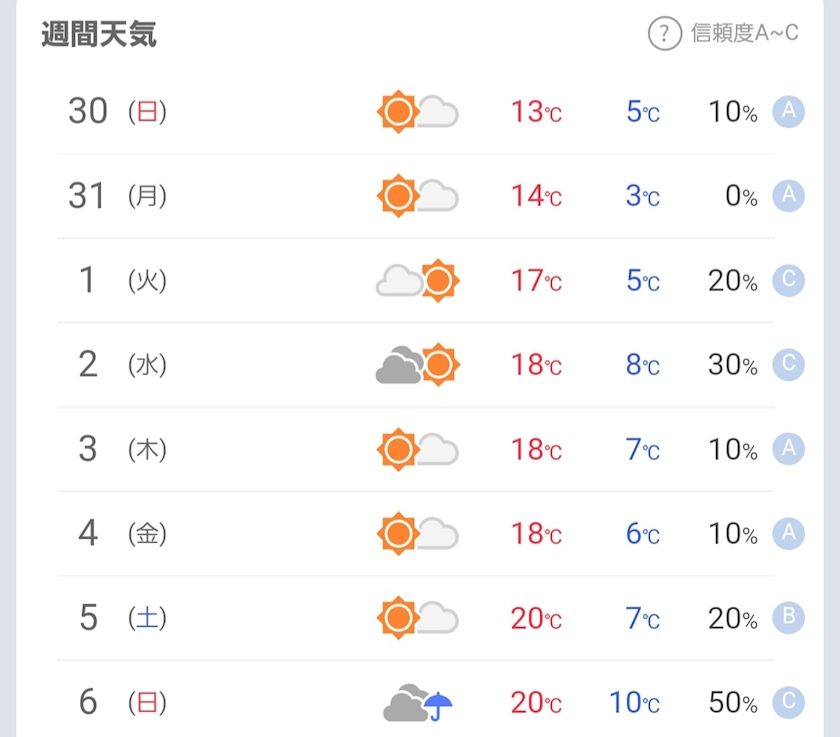Viewport: 840px width, 737px height.
Task: Click the sun-and-cloud icon for the 31st (月)
Action: pos(417,196)
